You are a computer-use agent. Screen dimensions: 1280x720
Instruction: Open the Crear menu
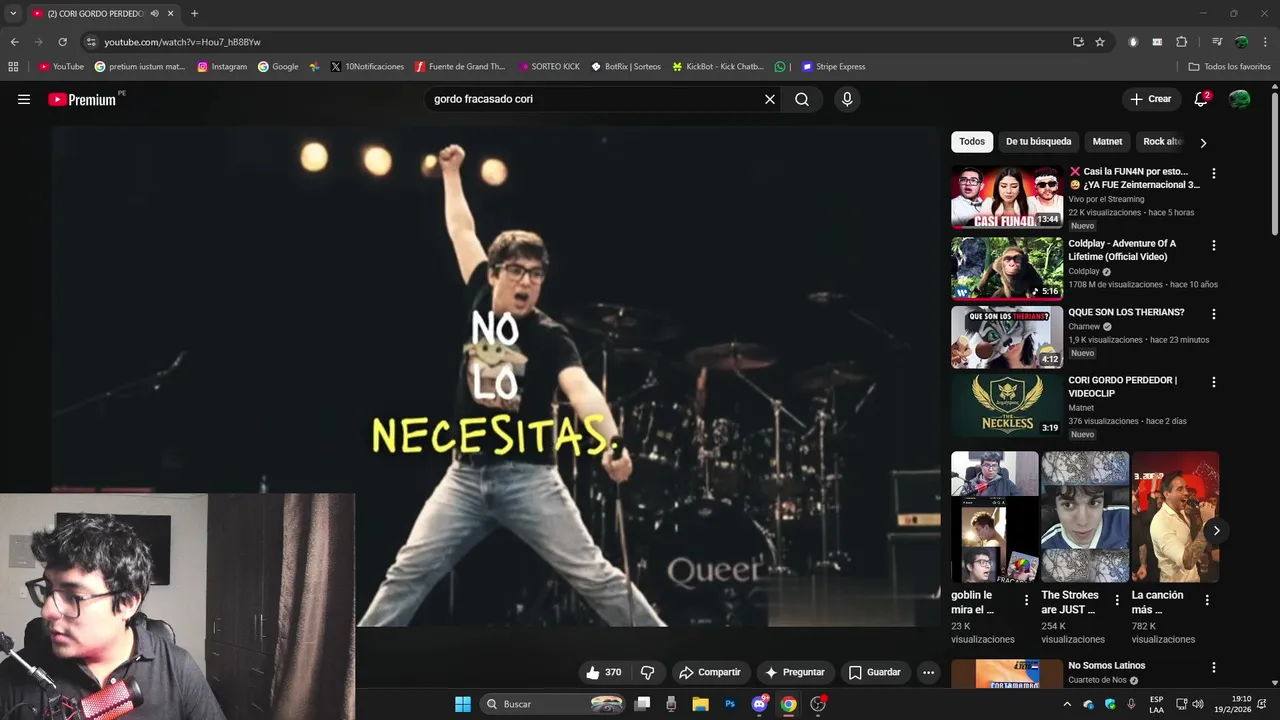[x=1151, y=99]
